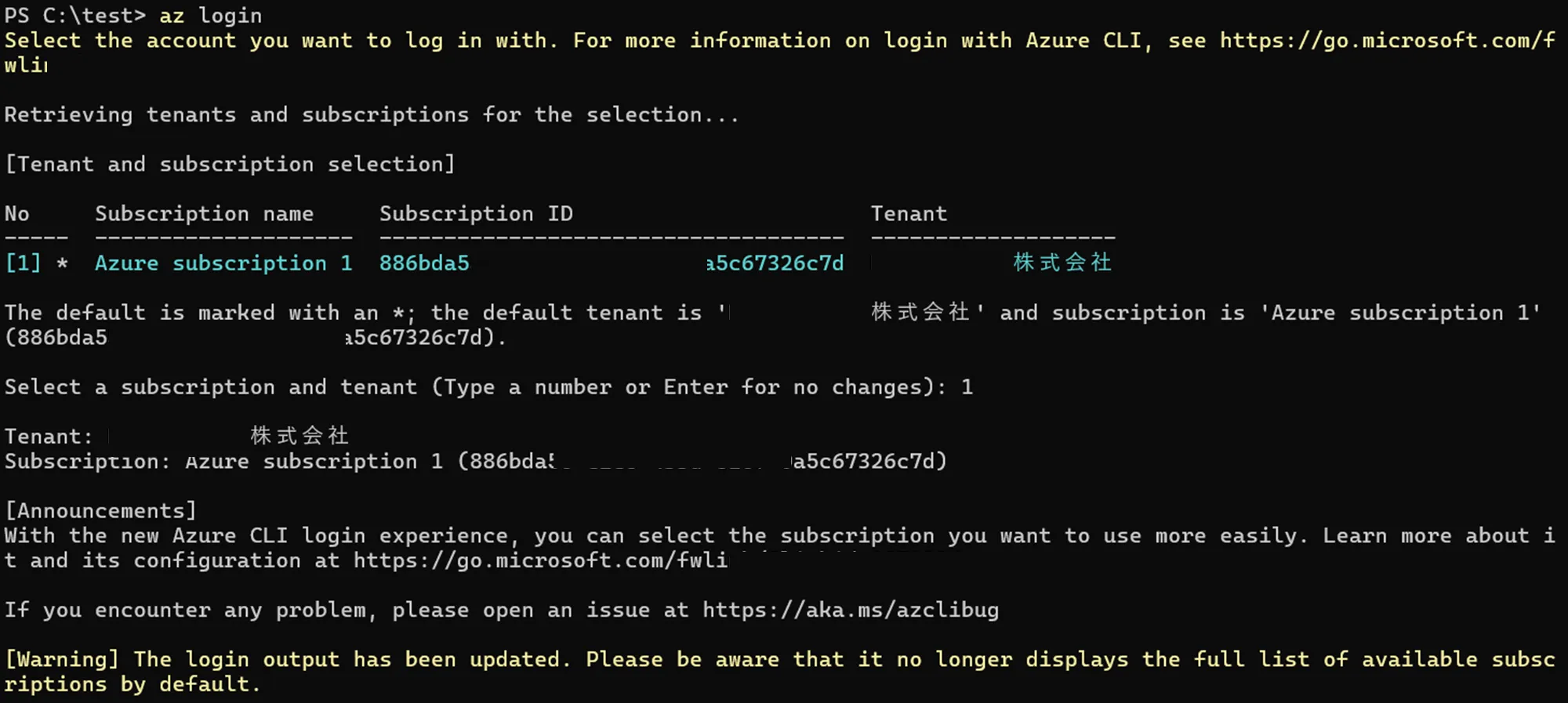Click the "Tenant" column header
The image size is (1568, 703).
click(x=909, y=213)
